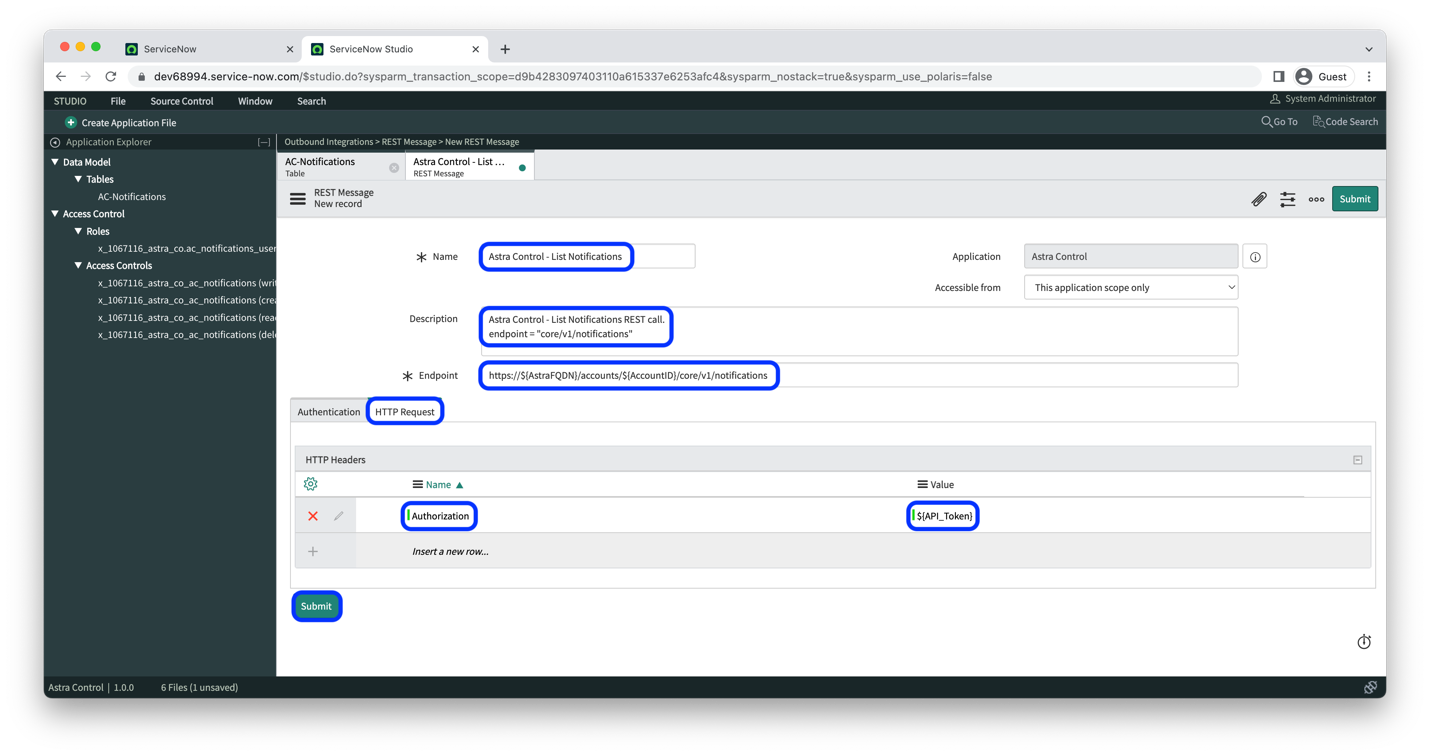This screenshot has width=1430, height=756.
Task: Collapse the Roles tree node
Action: tap(78, 231)
